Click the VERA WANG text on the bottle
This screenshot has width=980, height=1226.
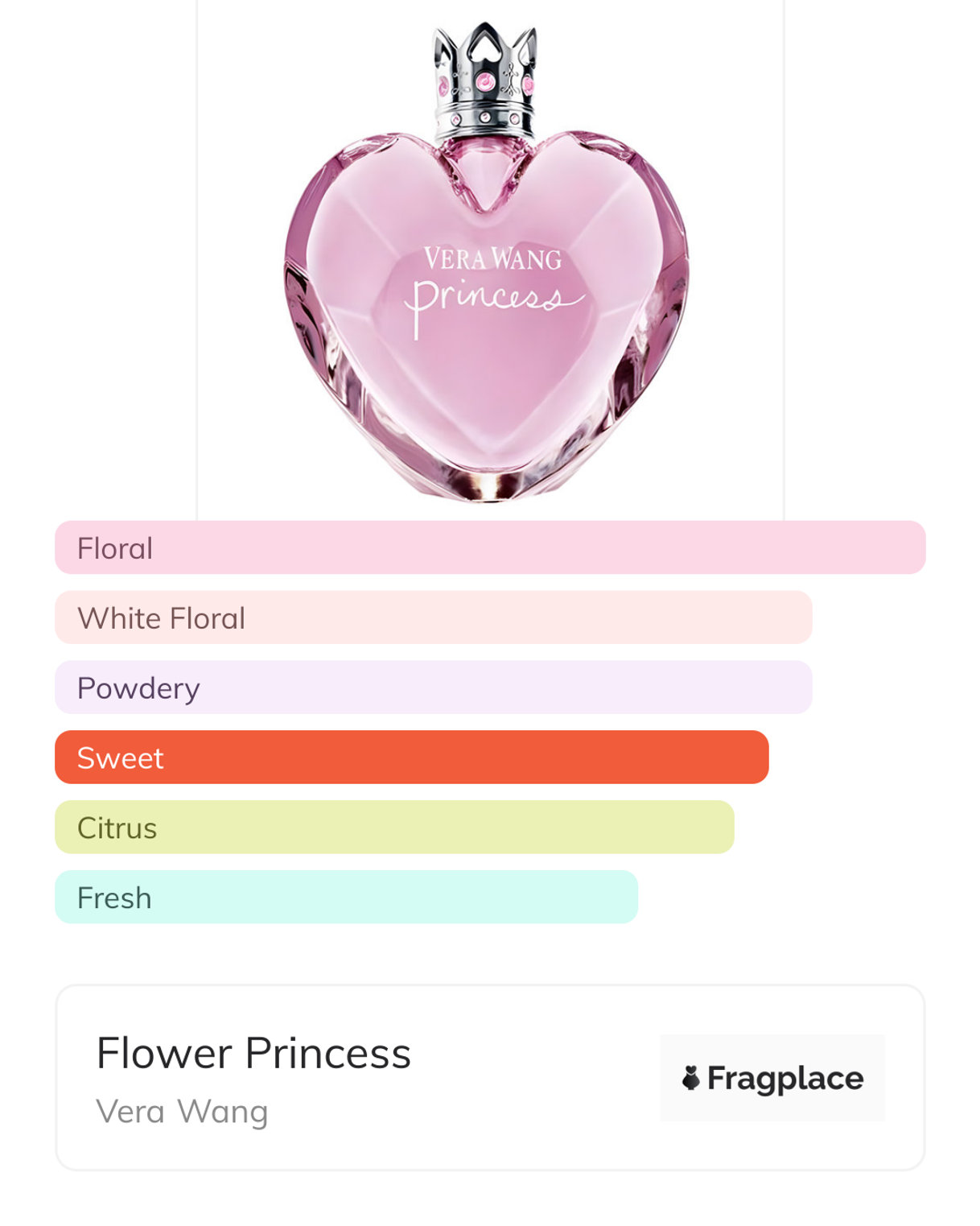click(492, 259)
